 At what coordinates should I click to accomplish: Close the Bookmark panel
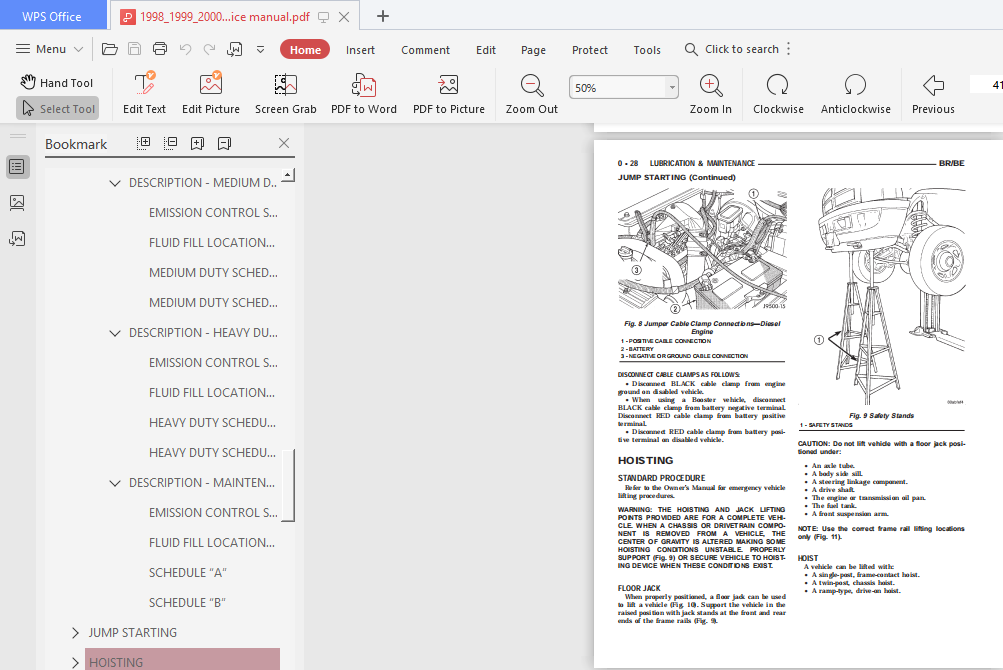284,143
